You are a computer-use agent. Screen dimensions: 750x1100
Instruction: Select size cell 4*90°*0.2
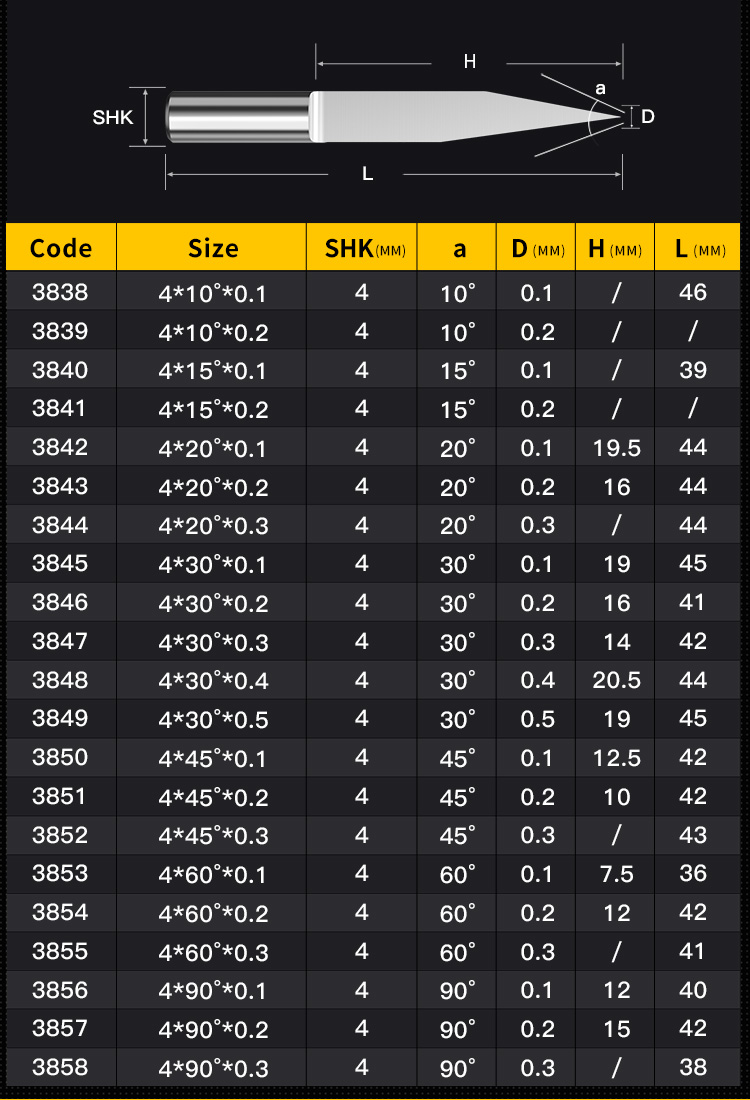point(212,1029)
